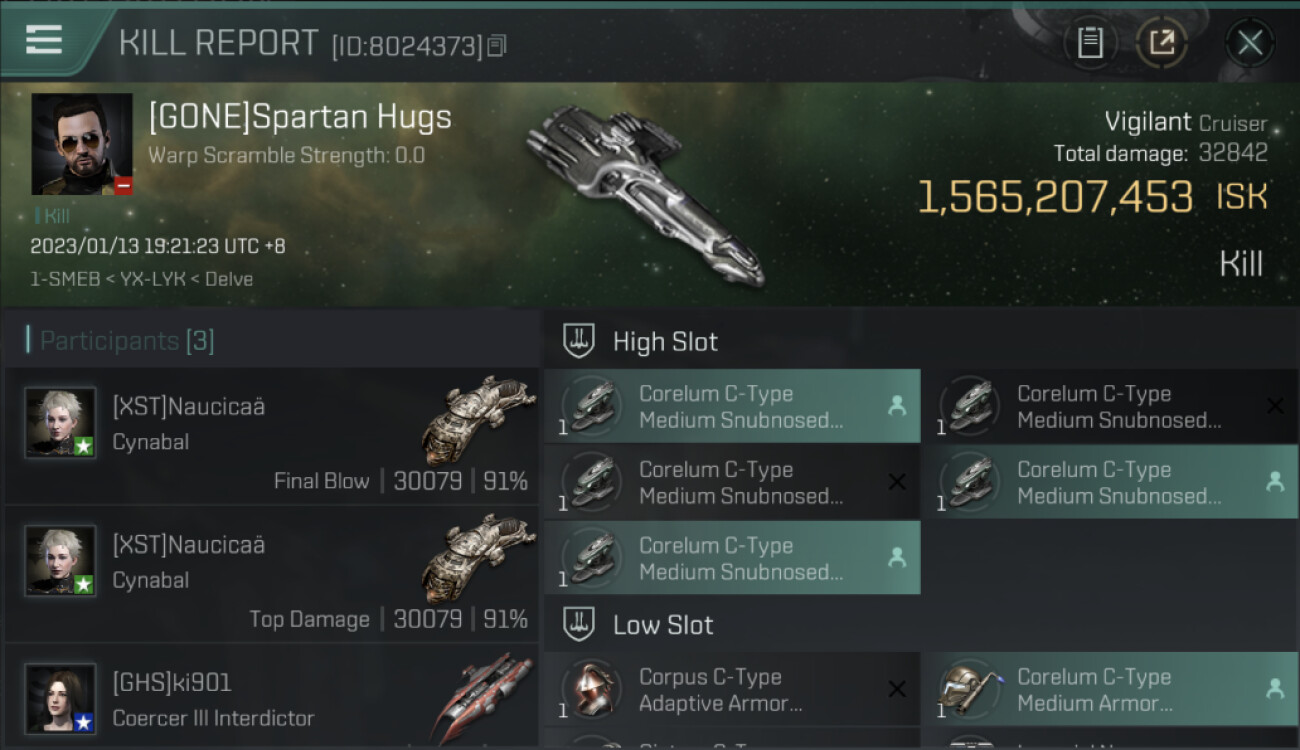Select the Low Slot section header
The height and width of the screenshot is (750, 1300).
pyautogui.click(x=663, y=626)
